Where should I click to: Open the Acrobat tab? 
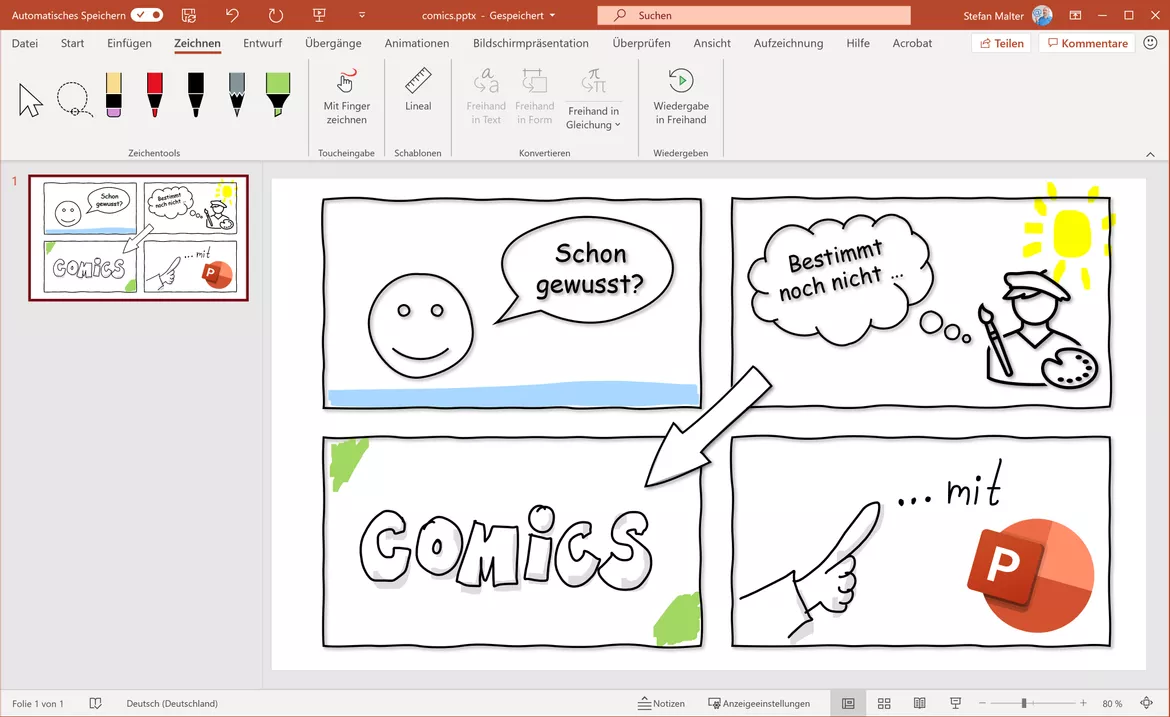tap(912, 43)
